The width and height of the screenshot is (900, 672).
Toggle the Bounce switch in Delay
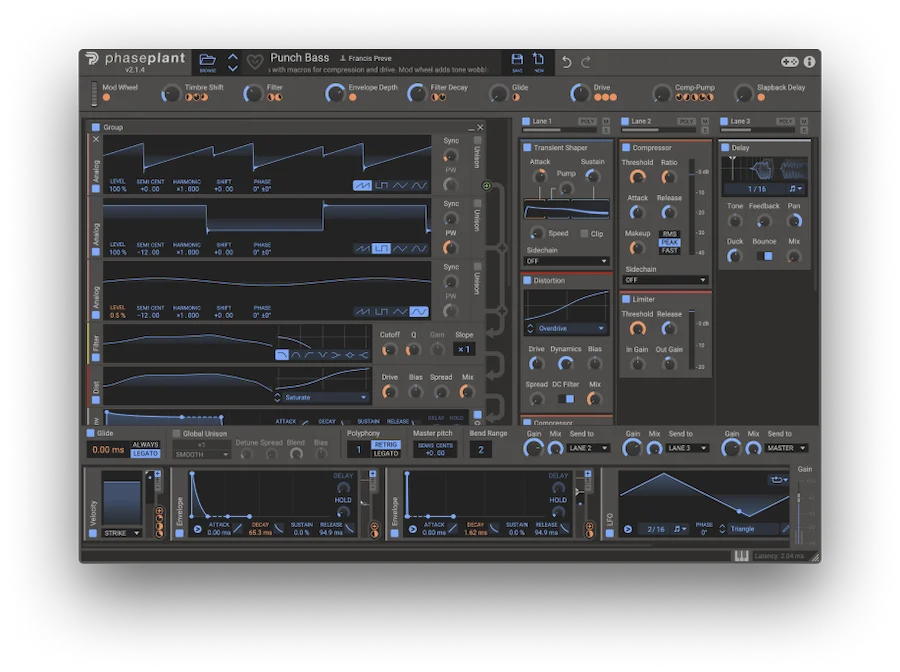click(764, 256)
